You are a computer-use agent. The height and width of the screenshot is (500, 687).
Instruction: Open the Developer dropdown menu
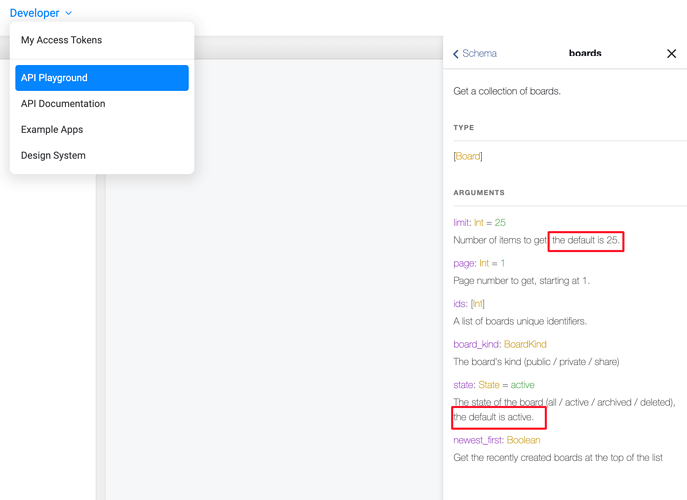click(x=35, y=13)
